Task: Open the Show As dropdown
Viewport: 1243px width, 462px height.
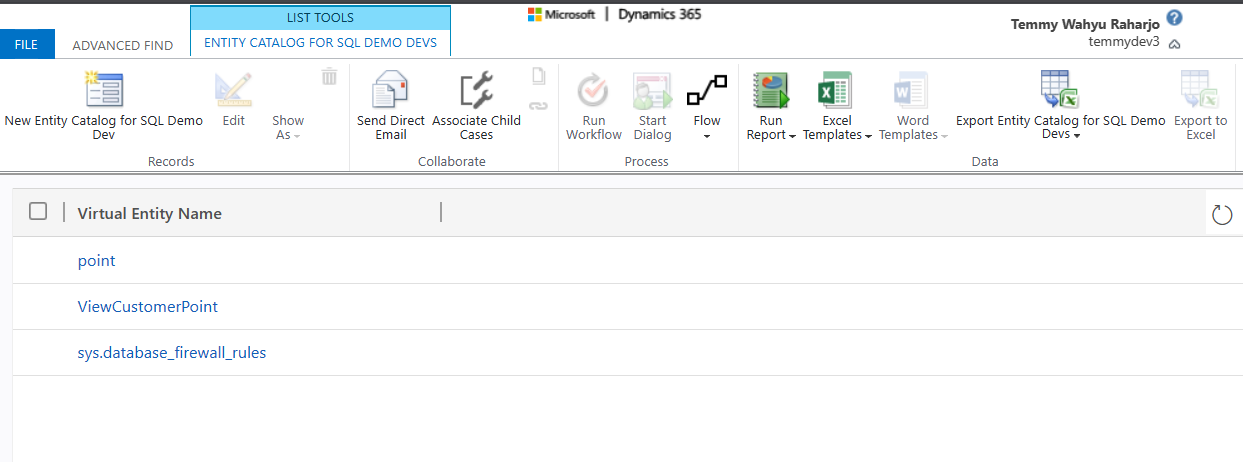Action: (x=288, y=128)
